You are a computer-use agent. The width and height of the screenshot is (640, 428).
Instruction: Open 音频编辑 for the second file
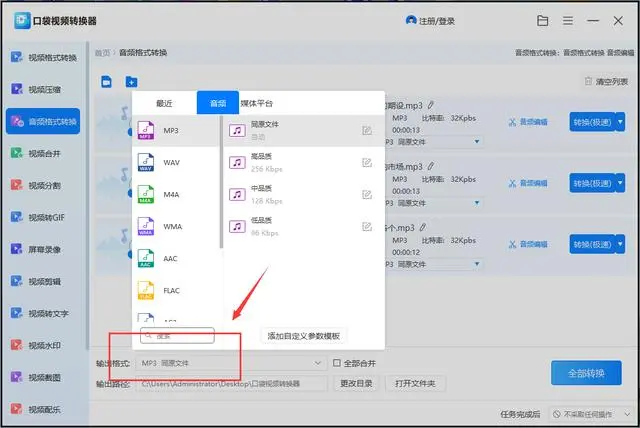(528, 183)
